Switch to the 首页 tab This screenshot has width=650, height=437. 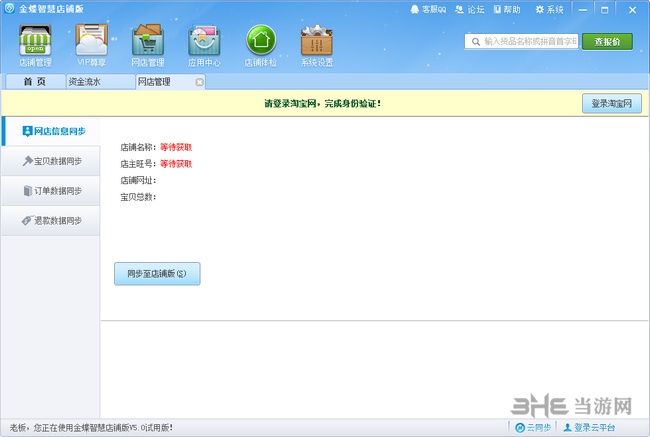coord(35,82)
